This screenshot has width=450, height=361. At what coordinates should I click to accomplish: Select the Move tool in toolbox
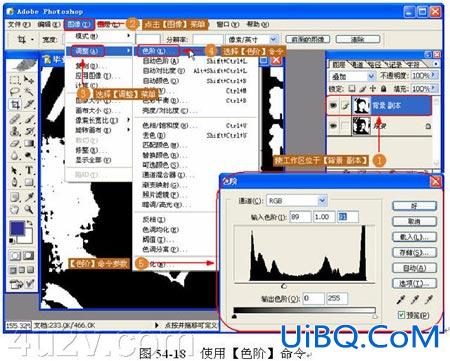pos(29,80)
